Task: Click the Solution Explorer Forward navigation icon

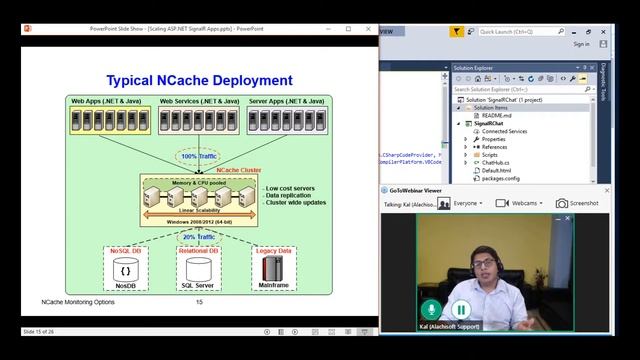Action: point(468,79)
